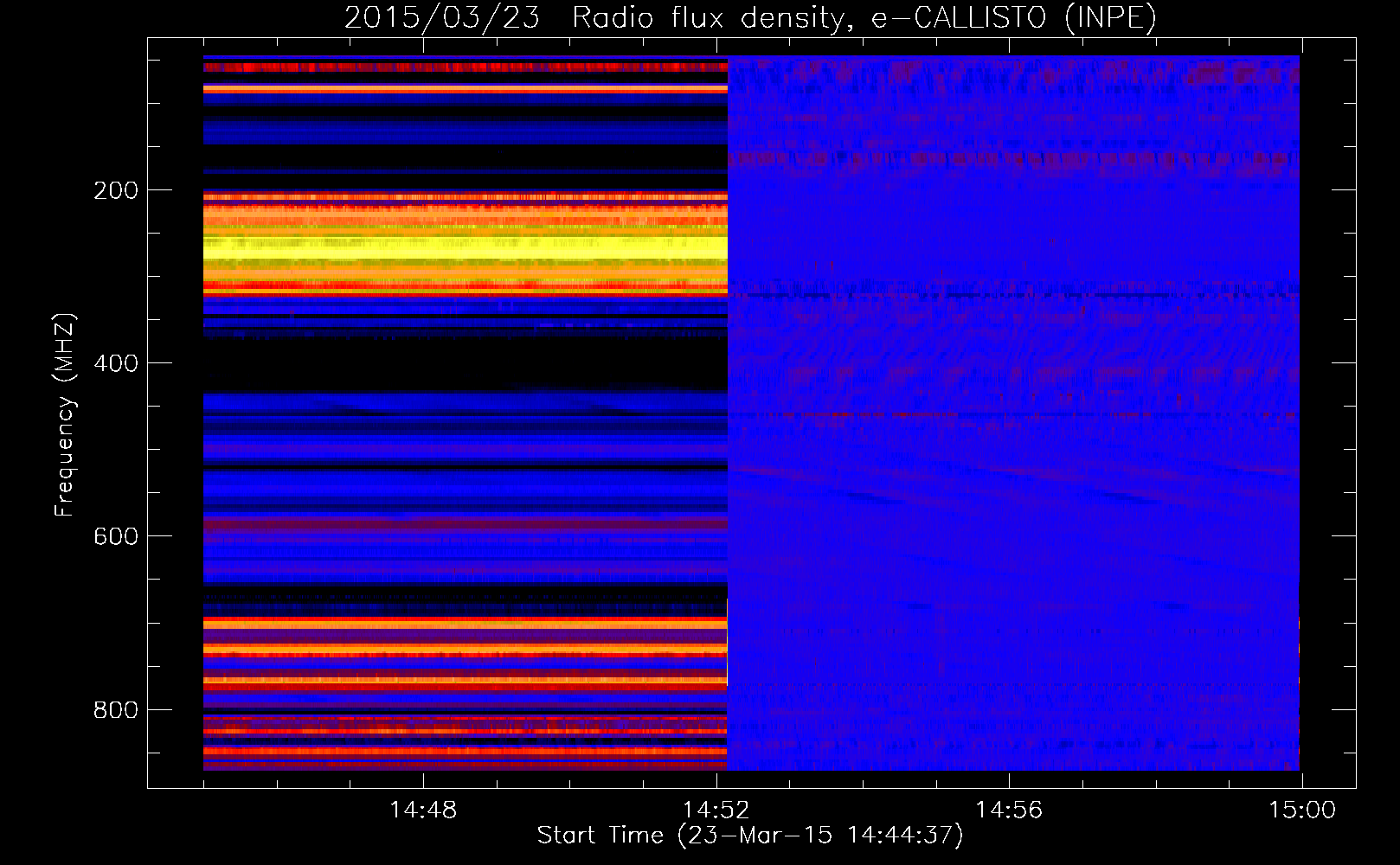Click the bright yellow emission band near 280 MHz

(466, 248)
